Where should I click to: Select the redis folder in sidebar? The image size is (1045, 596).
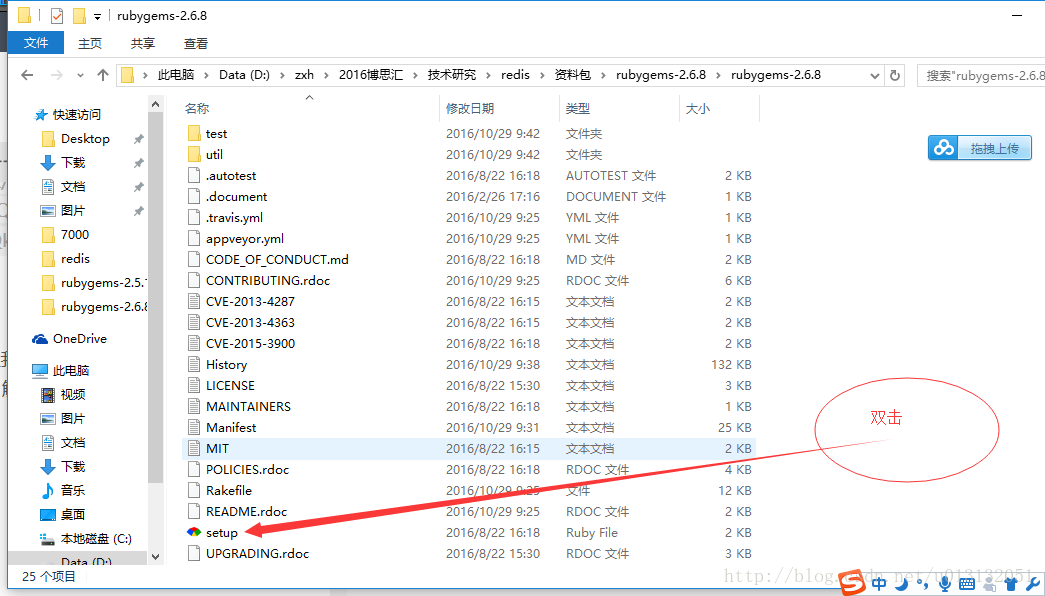coord(75,259)
